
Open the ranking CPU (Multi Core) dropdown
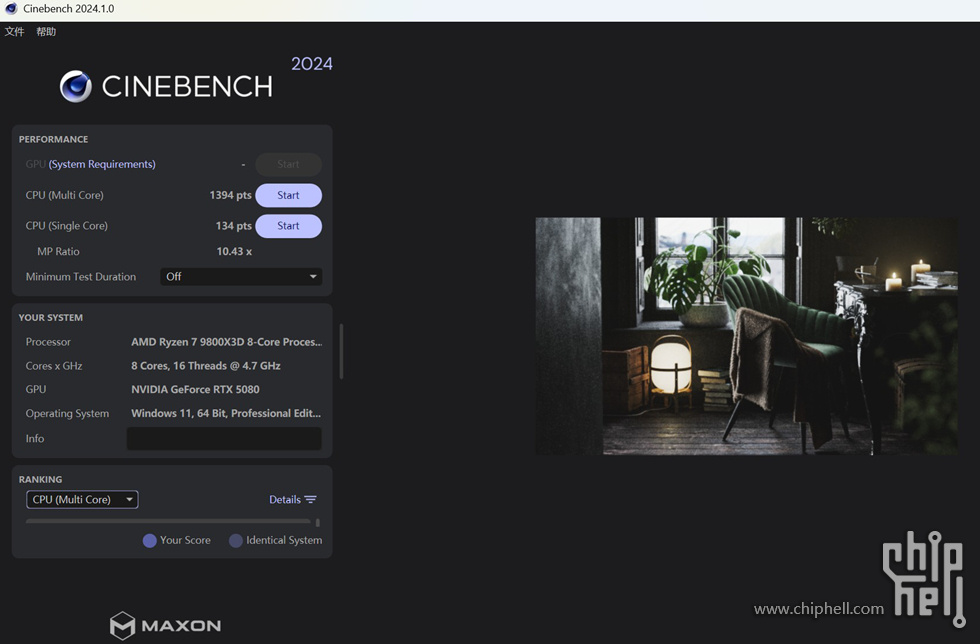(82, 500)
